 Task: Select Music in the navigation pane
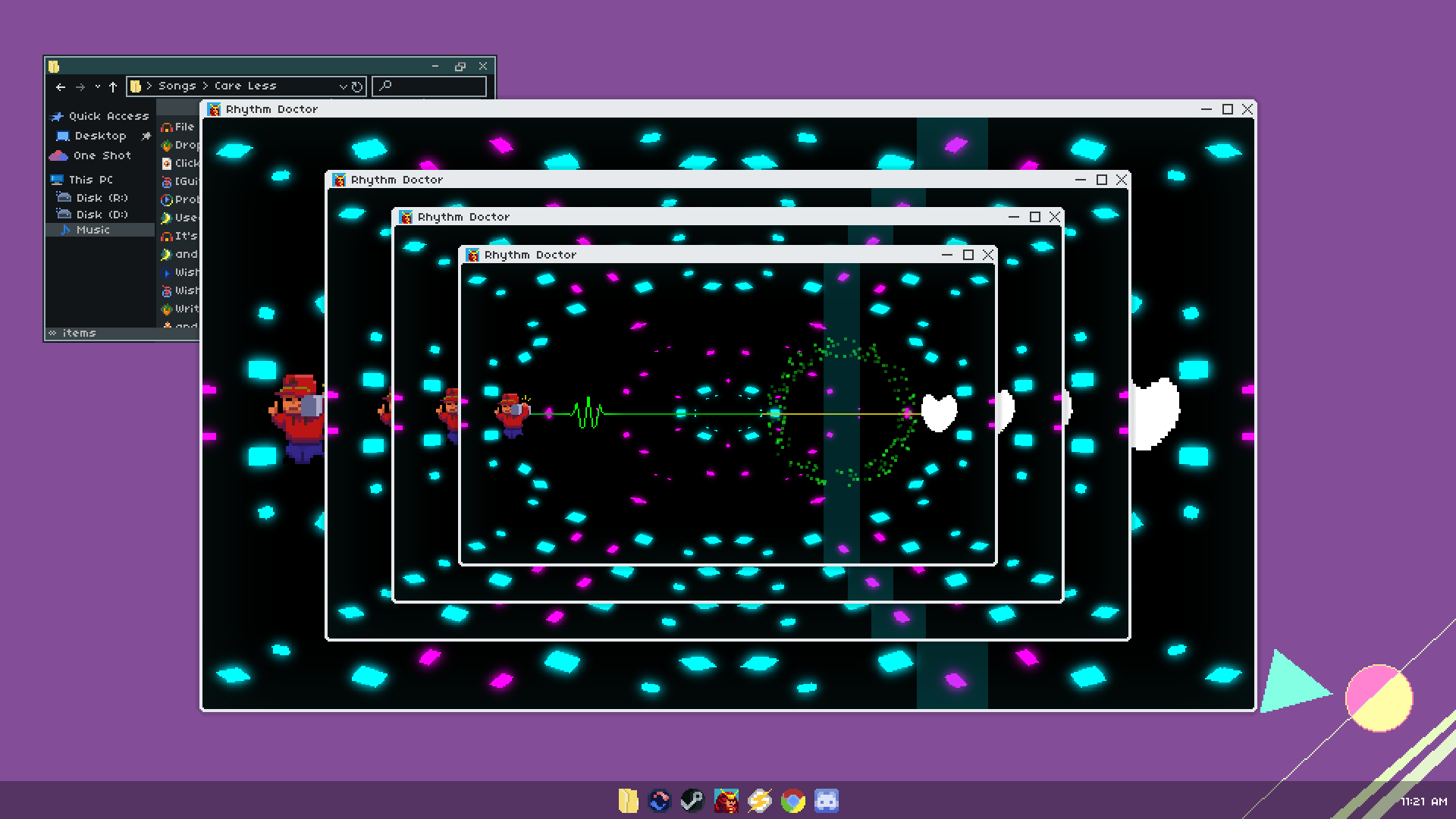click(x=93, y=230)
